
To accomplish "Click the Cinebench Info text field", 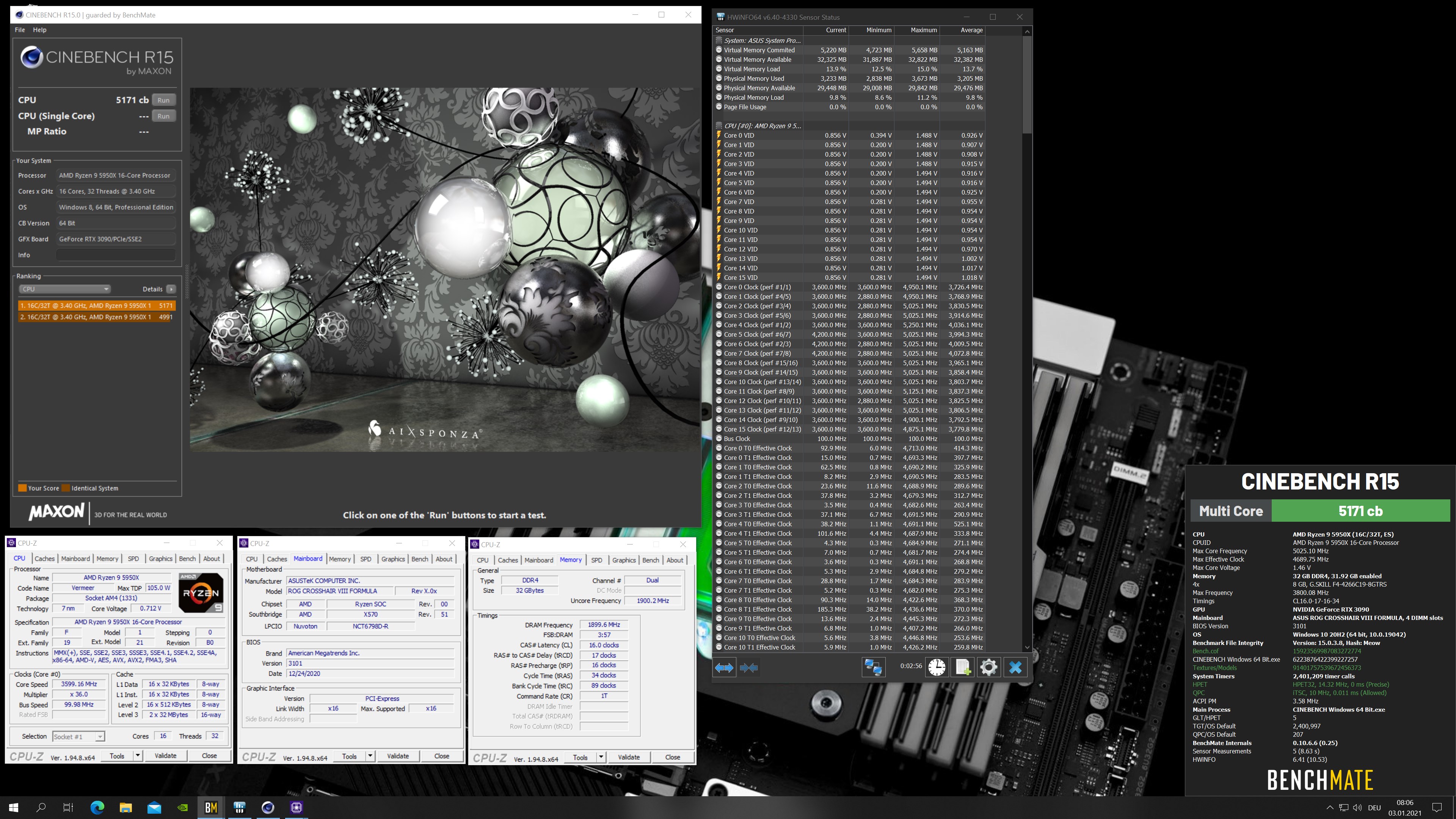I will 116,255.
